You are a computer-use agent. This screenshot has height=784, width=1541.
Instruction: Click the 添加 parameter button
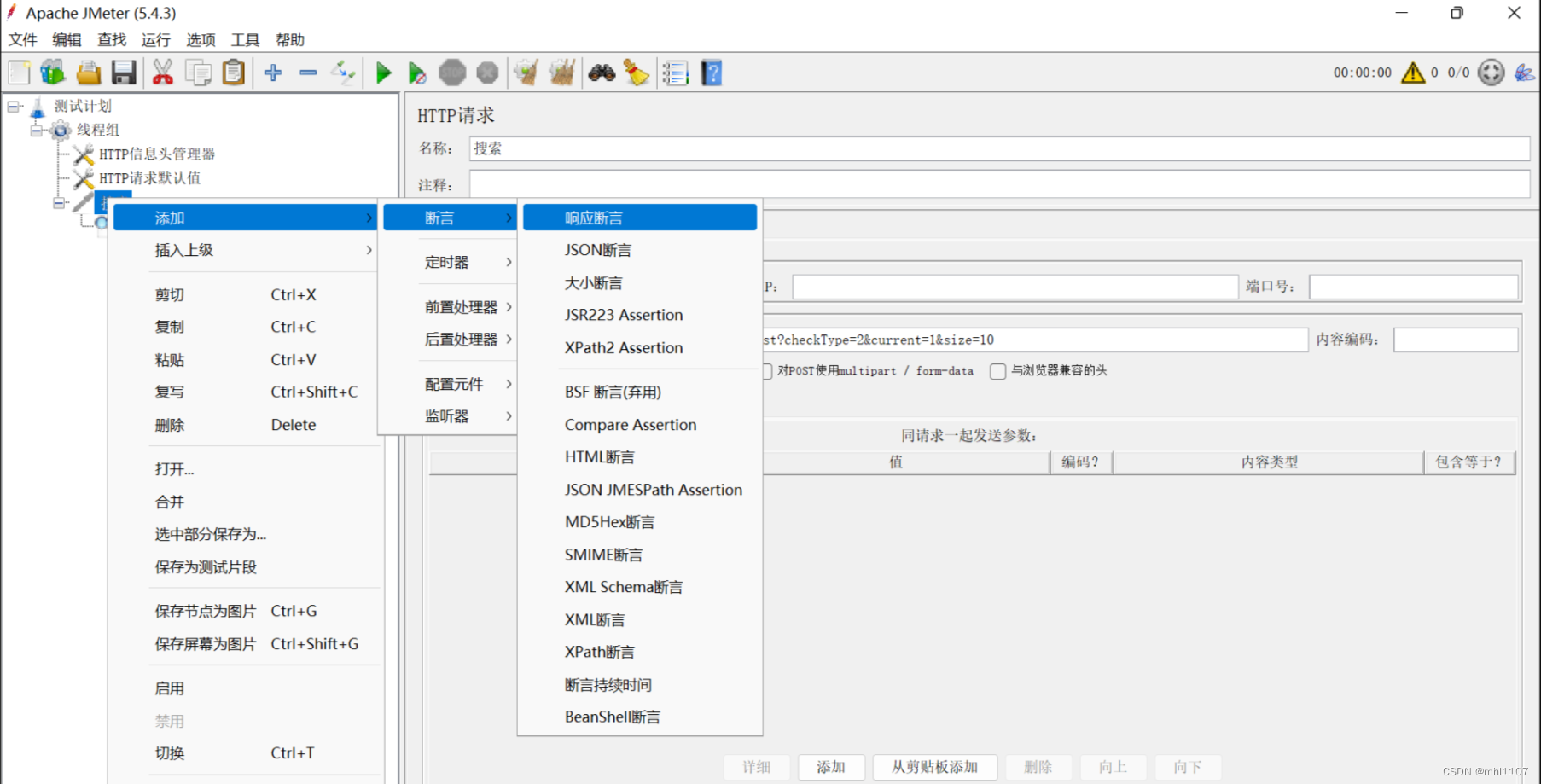click(831, 767)
